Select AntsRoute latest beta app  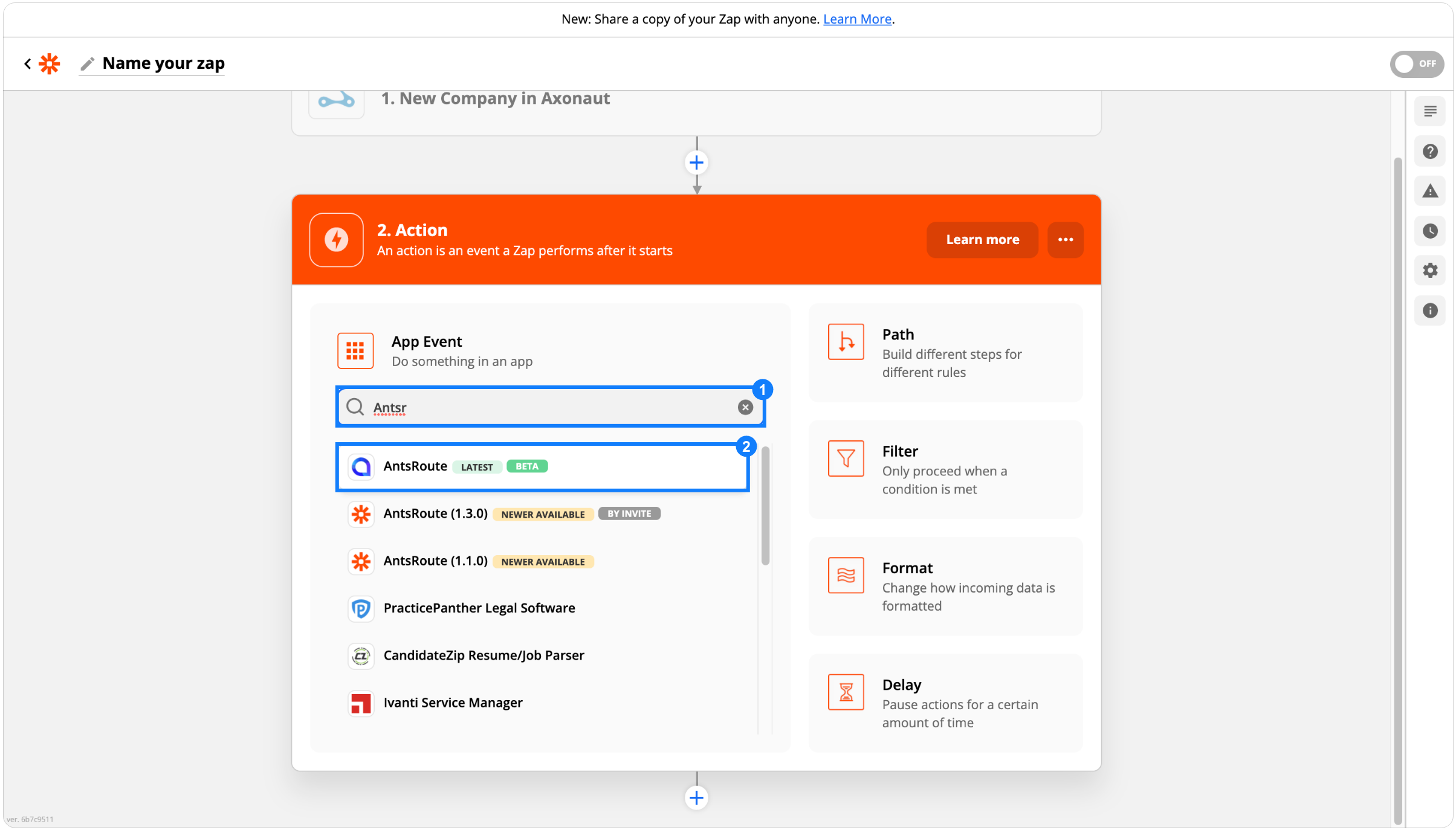[542, 466]
